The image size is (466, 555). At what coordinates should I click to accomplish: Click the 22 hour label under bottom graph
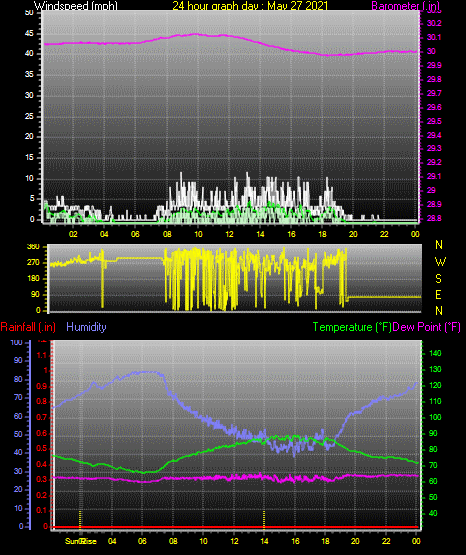point(386,541)
